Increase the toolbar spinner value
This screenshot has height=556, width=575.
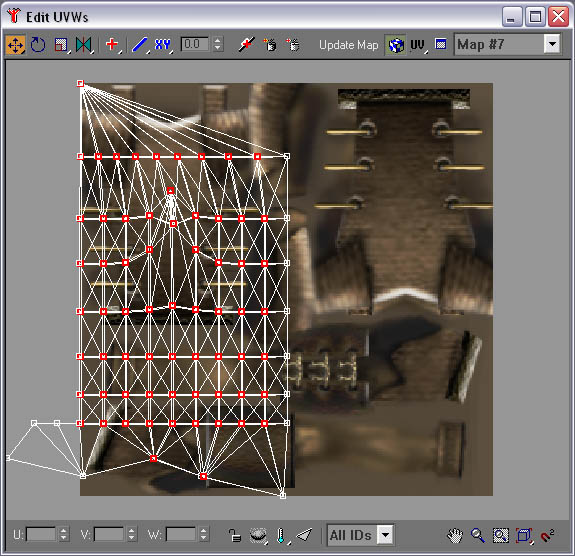point(218,40)
